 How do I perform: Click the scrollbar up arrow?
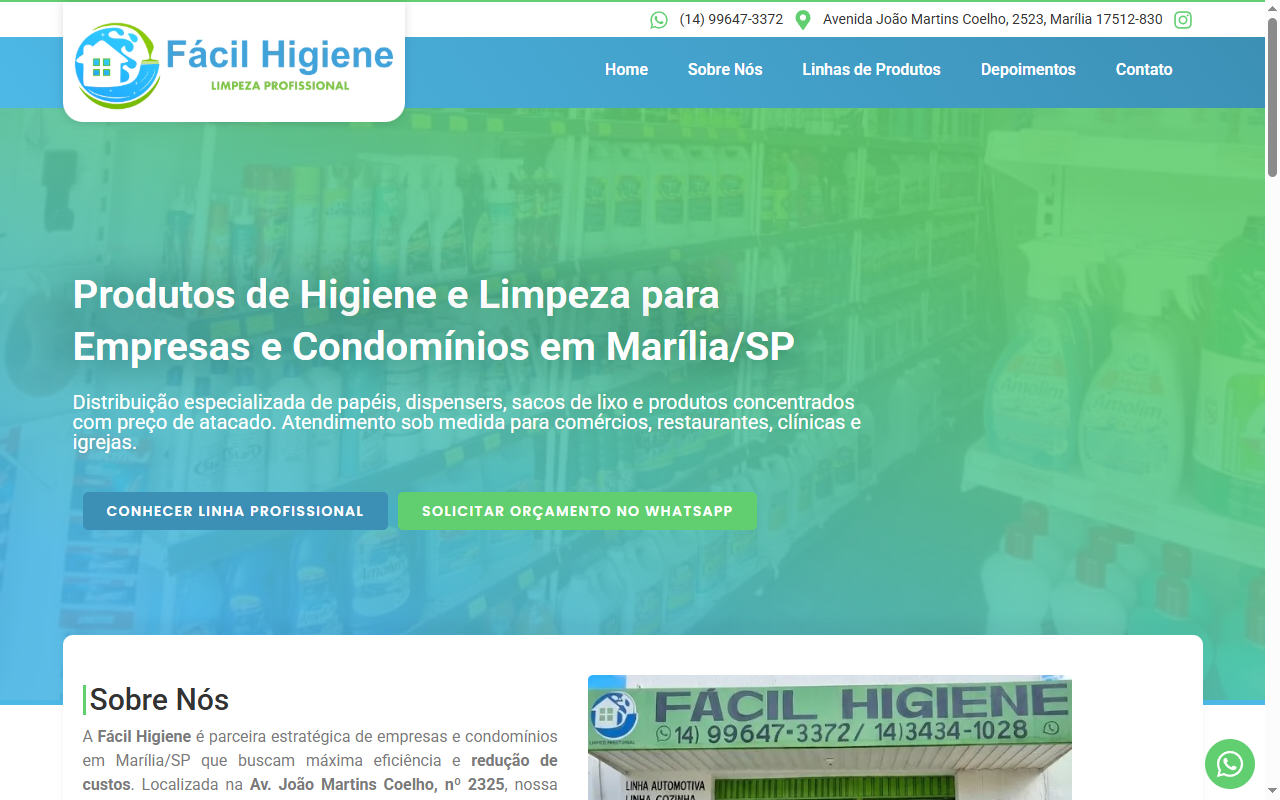click(1272, 8)
